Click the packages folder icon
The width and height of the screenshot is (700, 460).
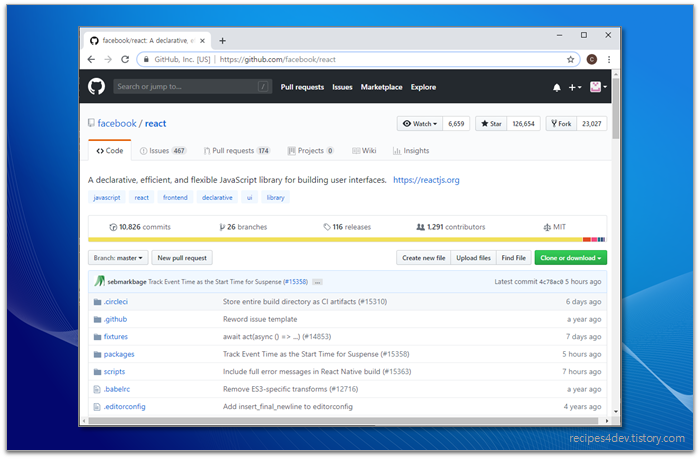97,354
